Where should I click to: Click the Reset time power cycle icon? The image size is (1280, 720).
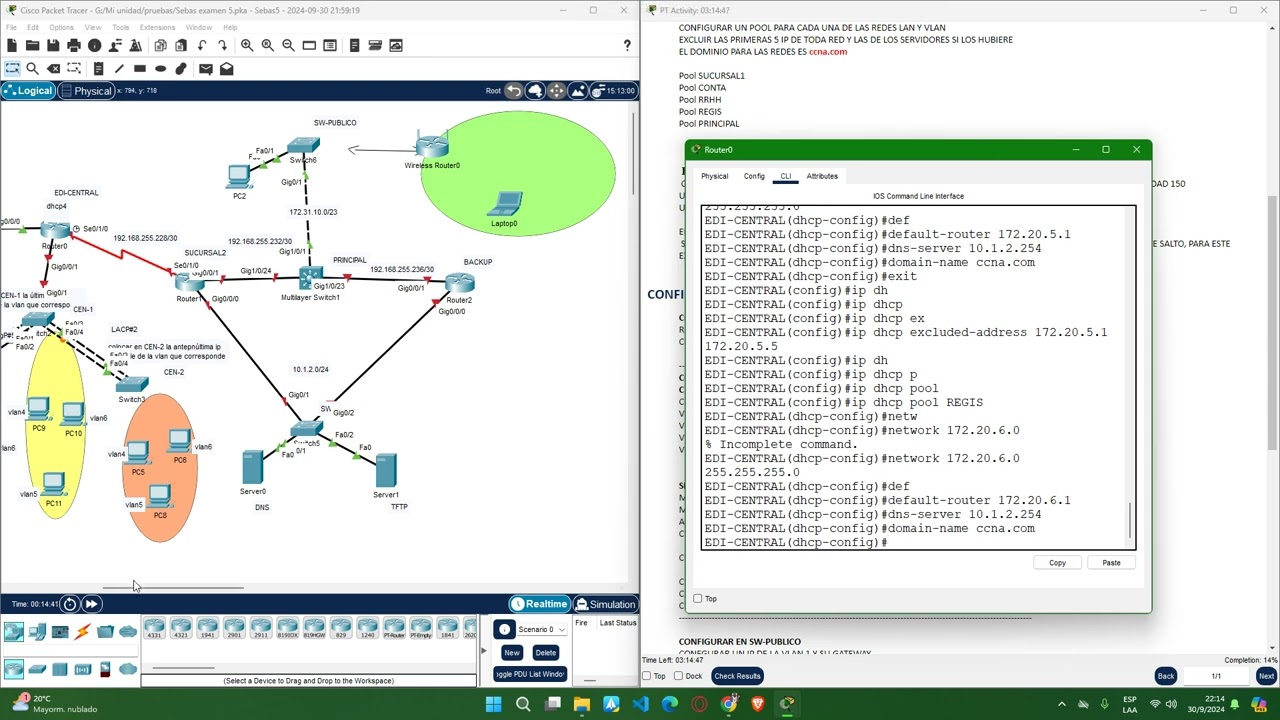[69, 604]
